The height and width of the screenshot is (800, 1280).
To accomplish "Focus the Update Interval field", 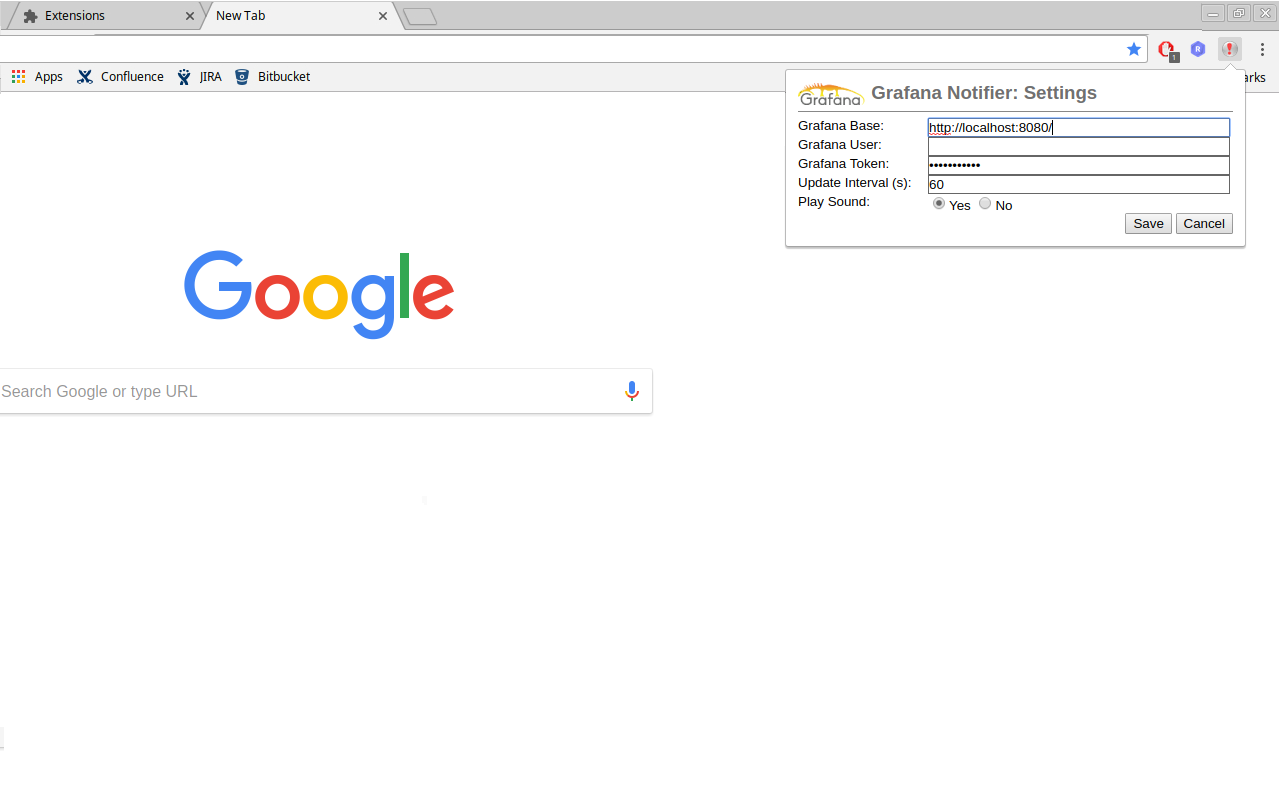I will click(x=1079, y=184).
